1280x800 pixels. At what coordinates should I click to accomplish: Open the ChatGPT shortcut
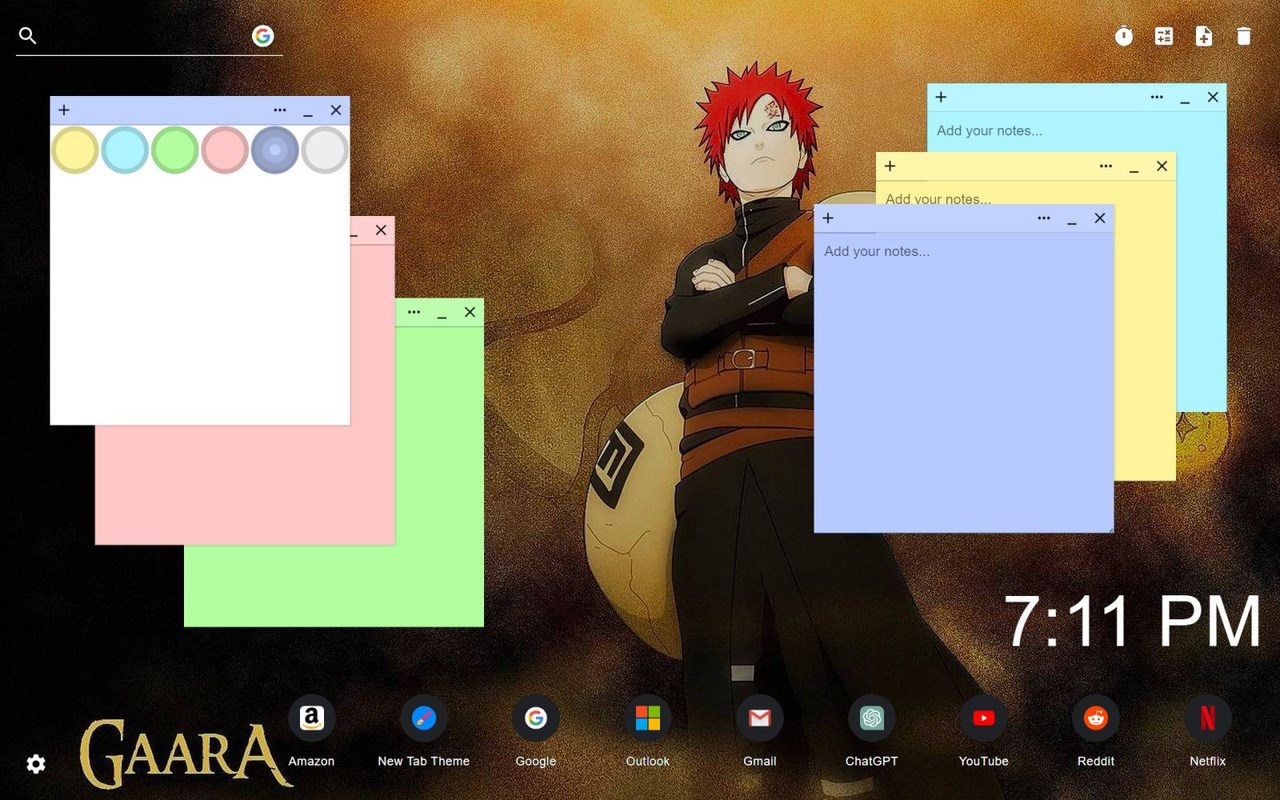click(x=872, y=730)
